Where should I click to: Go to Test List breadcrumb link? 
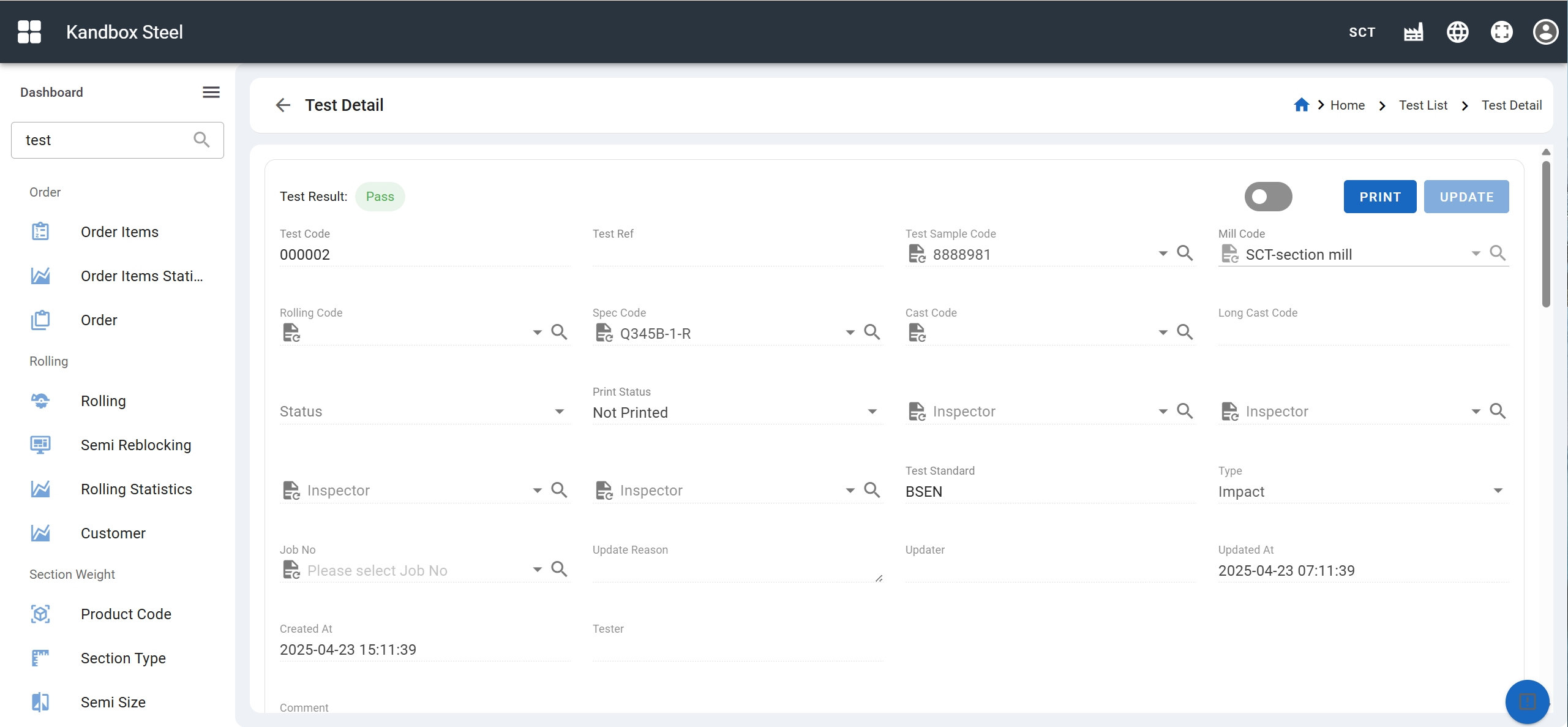[x=1422, y=105]
